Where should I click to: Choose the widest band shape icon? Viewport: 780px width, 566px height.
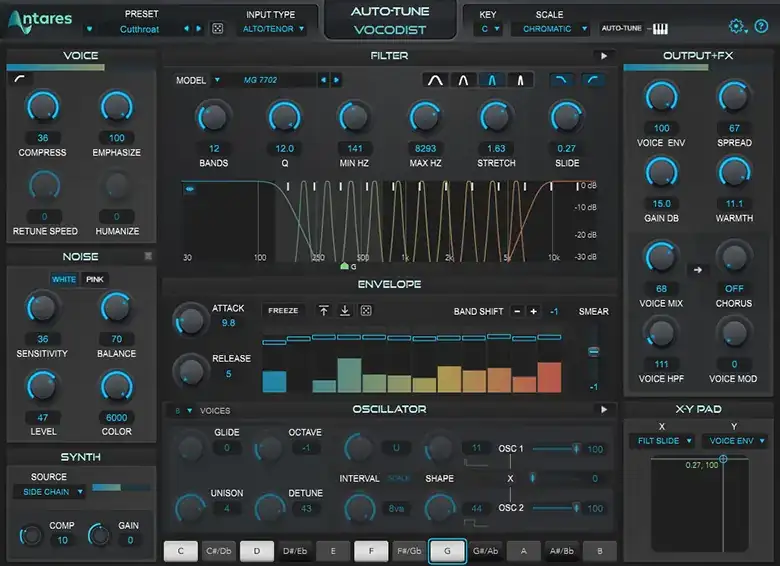pos(435,80)
